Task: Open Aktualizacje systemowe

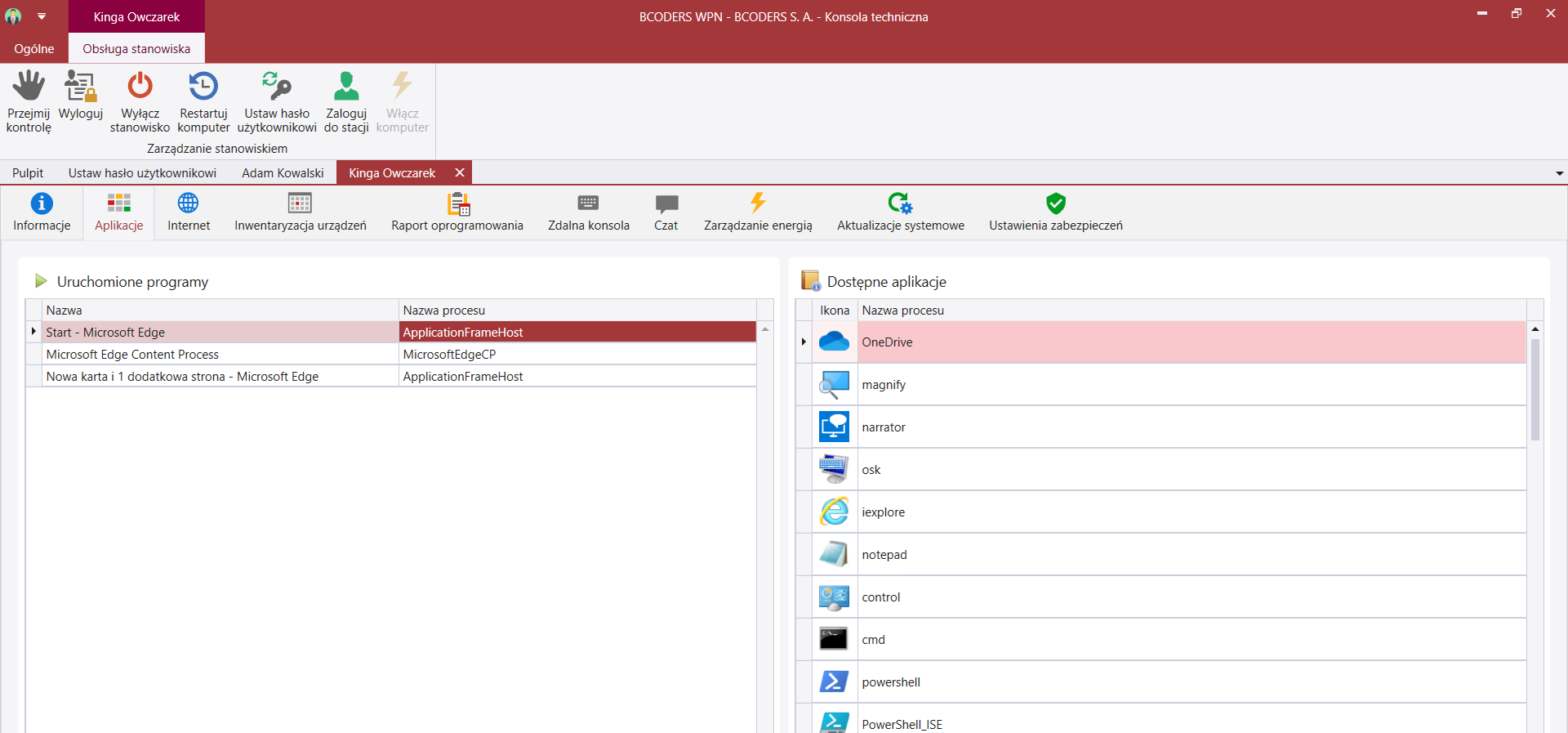Action: pyautogui.click(x=901, y=212)
